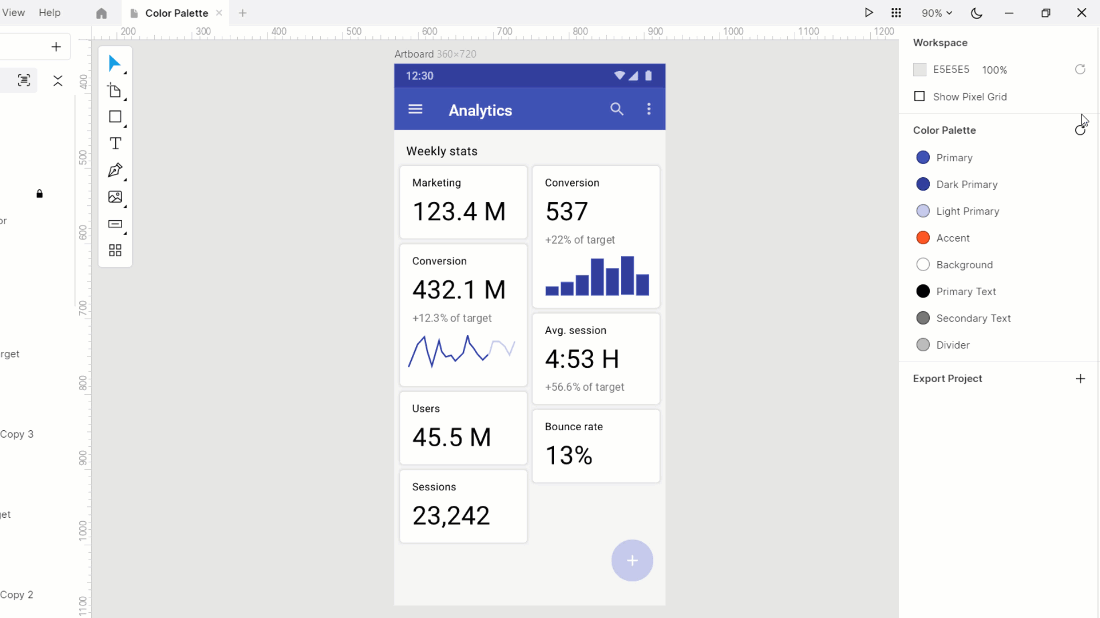This screenshot has width=1100, height=618.
Task: Select the Rectangle shape tool
Action: [115, 116]
